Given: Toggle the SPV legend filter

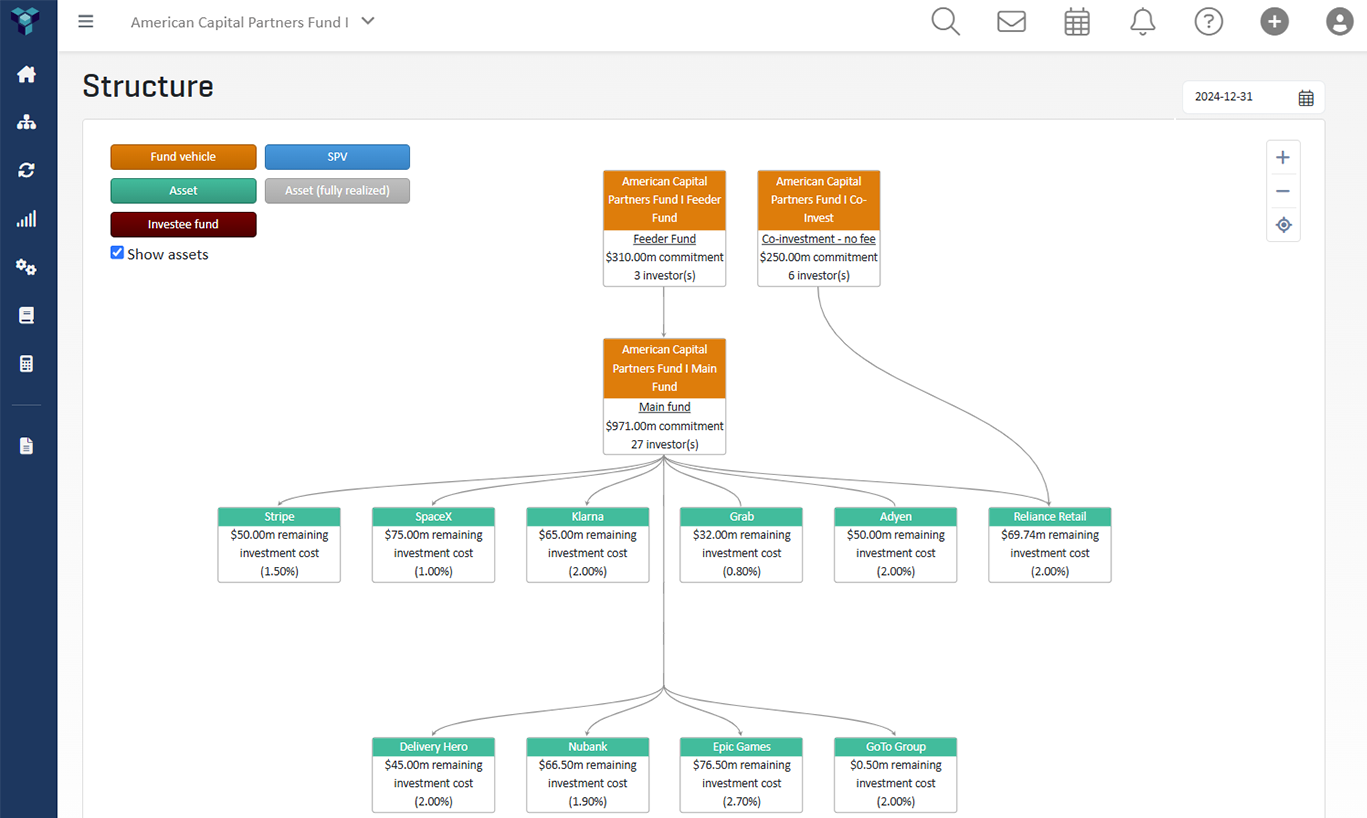Looking at the screenshot, I should pyautogui.click(x=337, y=157).
